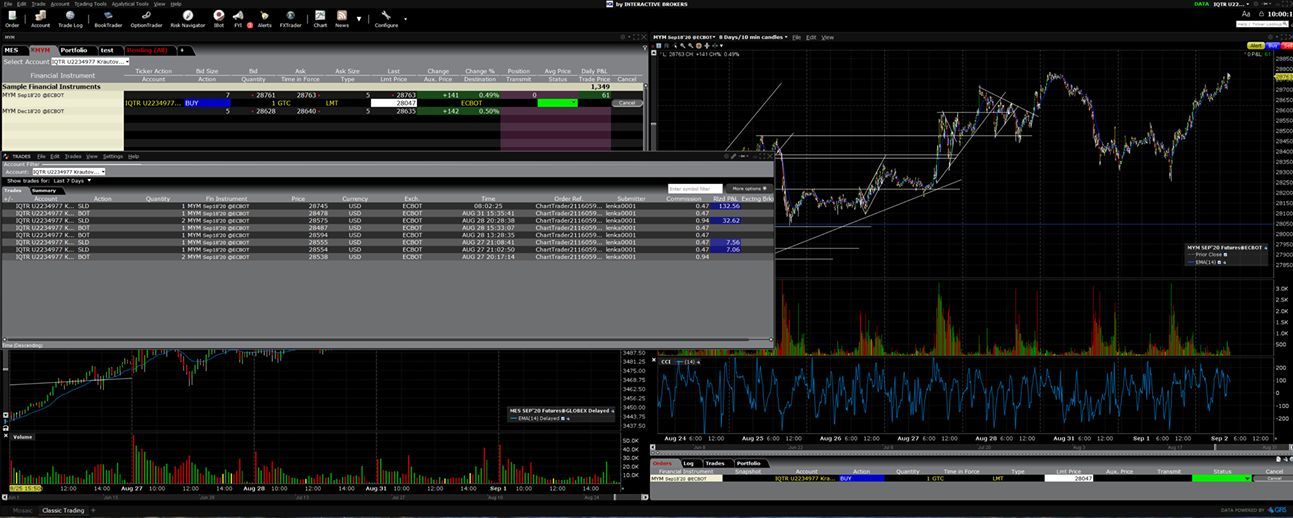Open the main View menu

pyautogui.click(x=160, y=4)
